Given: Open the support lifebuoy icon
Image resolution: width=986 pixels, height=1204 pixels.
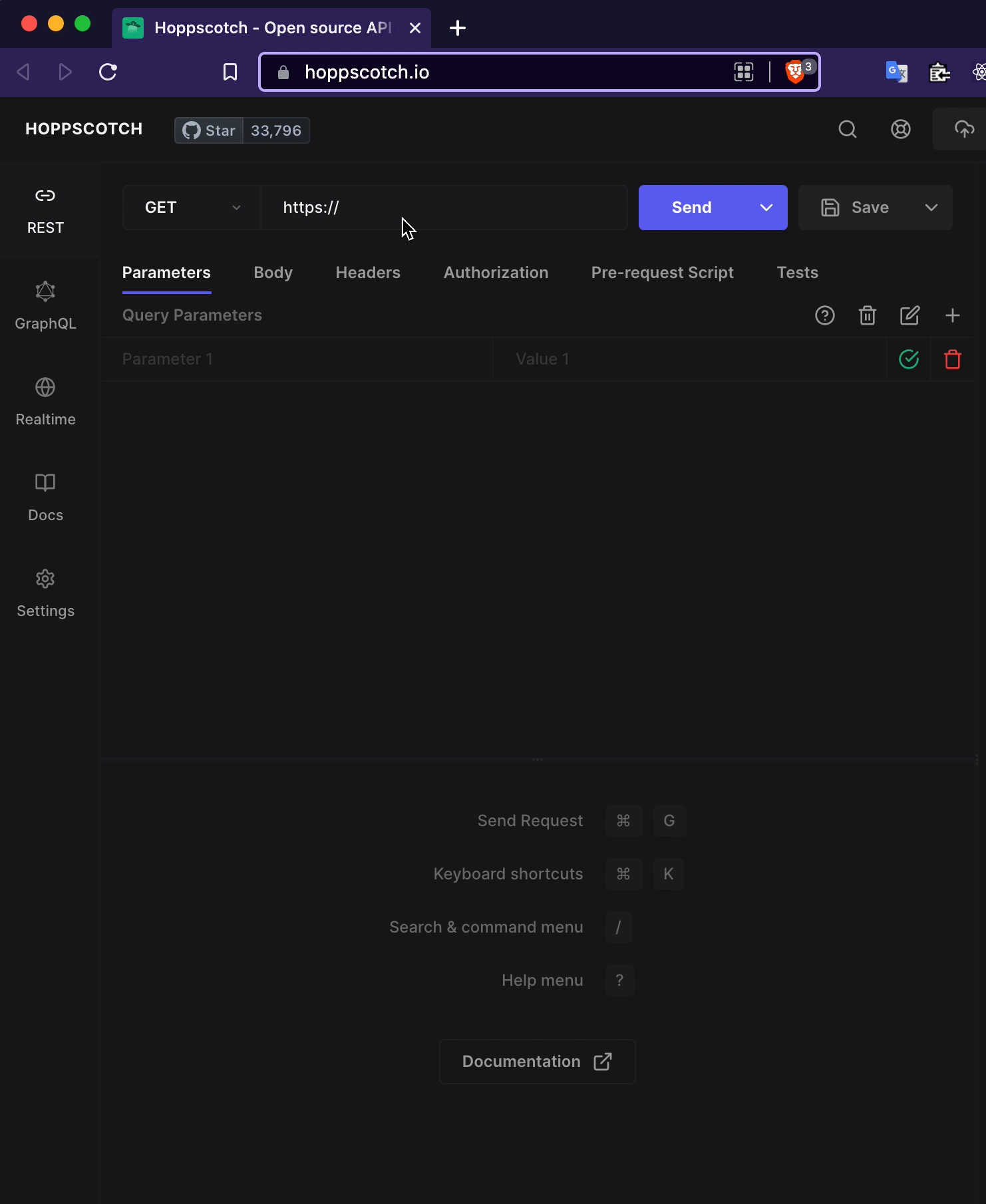Looking at the screenshot, I should tap(900, 129).
